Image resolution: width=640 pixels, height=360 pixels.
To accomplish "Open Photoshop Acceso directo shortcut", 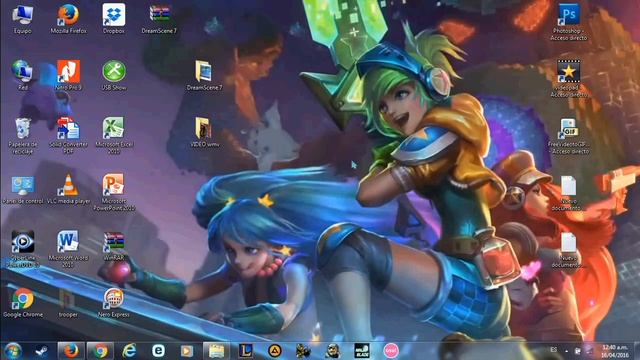I will [569, 22].
